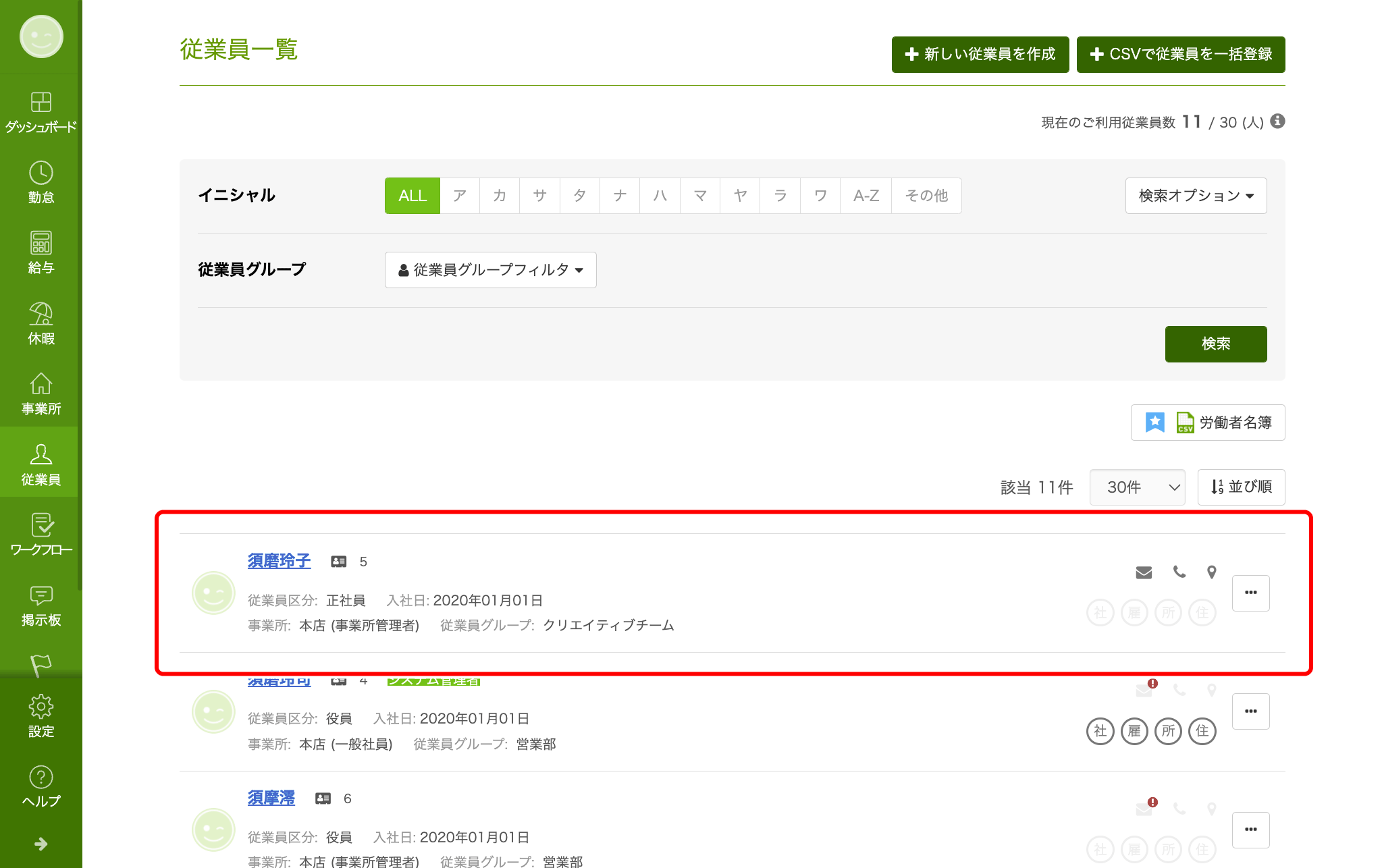Filter by initial マ
This screenshot has height=868, width=1382.
coord(700,196)
